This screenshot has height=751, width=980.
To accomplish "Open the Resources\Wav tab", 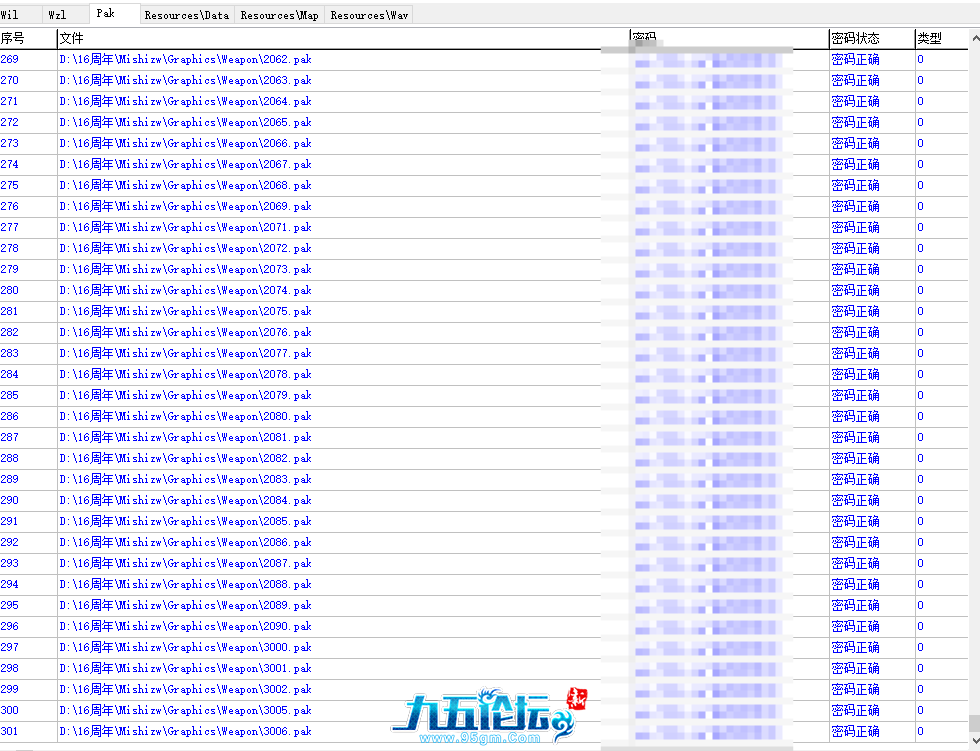I will [x=369, y=15].
